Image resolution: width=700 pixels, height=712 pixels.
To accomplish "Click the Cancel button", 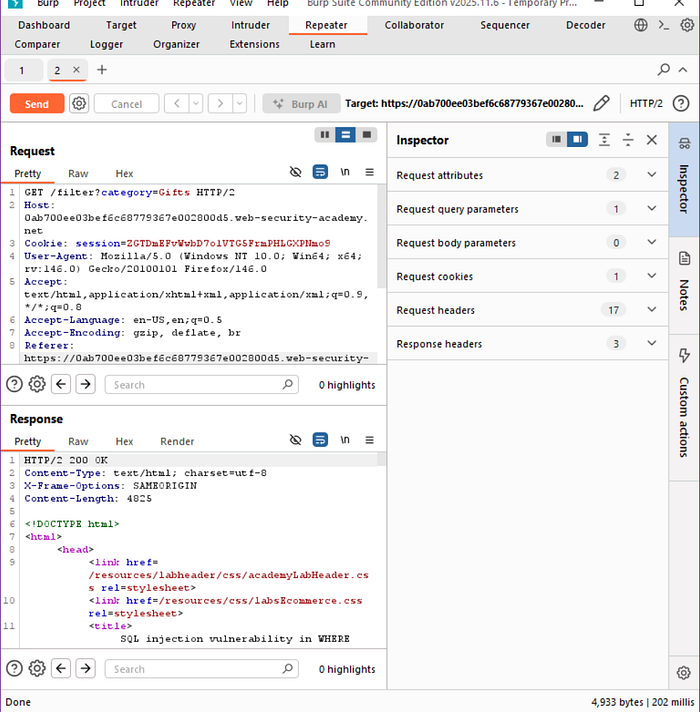I will click(126, 104).
